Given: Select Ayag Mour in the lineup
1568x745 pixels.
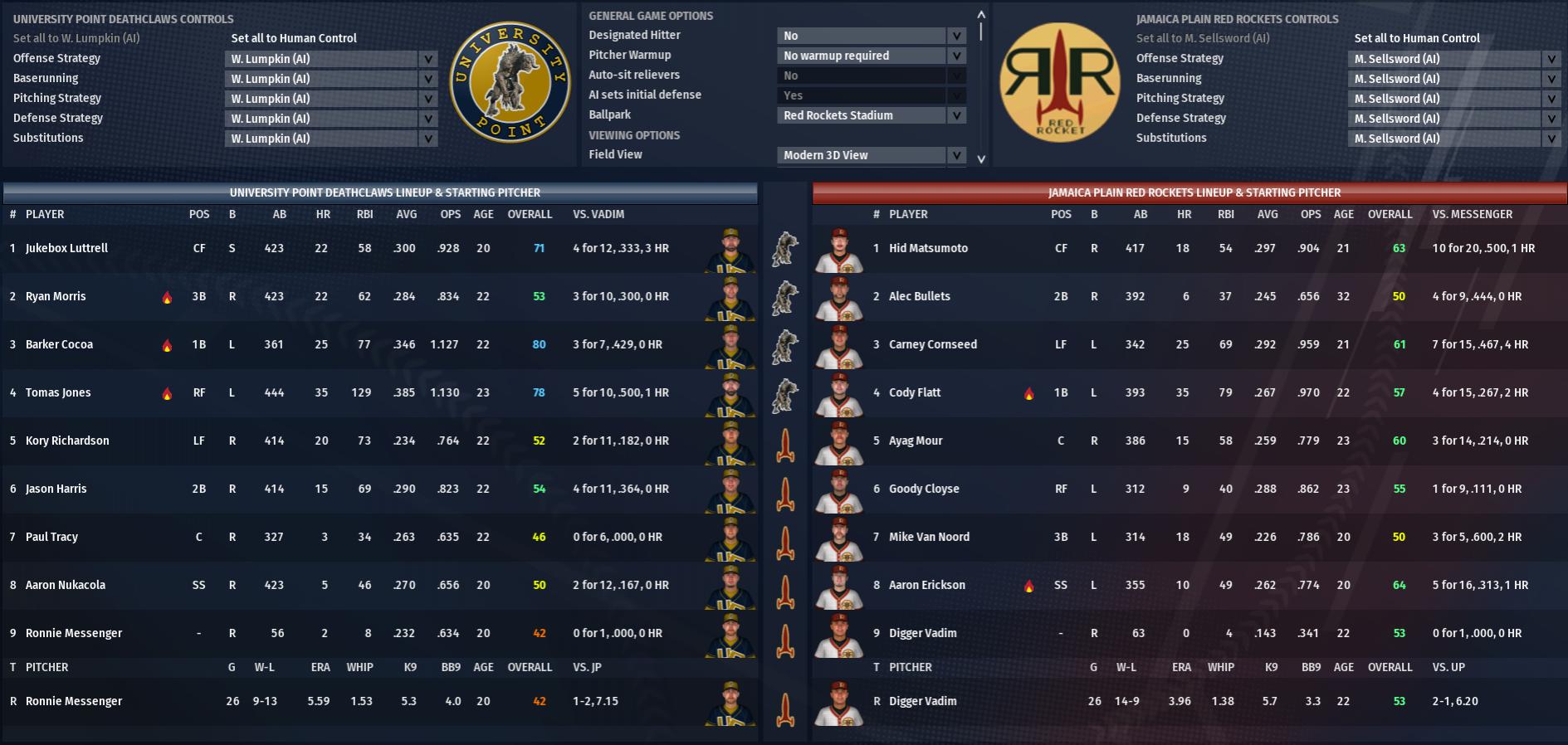Looking at the screenshot, I should coord(916,441).
